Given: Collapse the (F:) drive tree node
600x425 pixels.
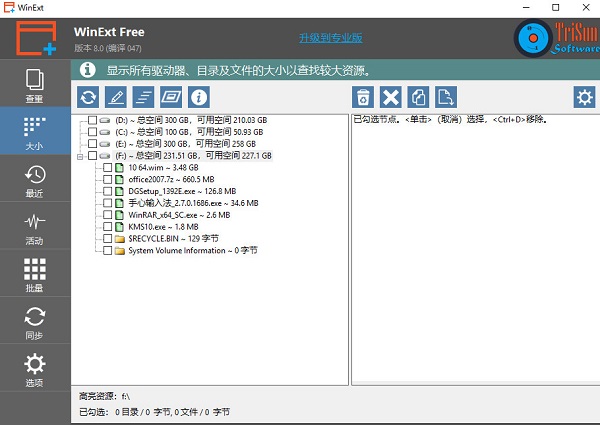Looking at the screenshot, I should tap(80, 156).
